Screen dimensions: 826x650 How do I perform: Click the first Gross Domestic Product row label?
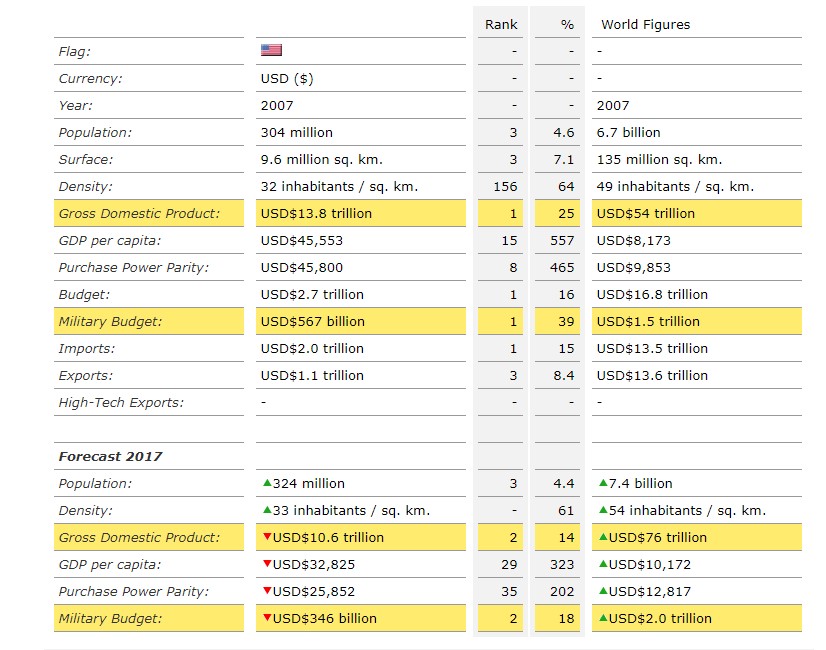[138, 213]
